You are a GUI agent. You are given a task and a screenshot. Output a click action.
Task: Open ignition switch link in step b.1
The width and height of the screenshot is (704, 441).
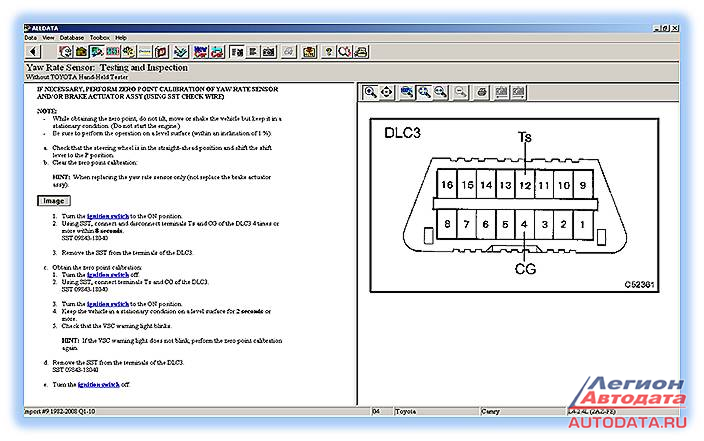point(108,216)
